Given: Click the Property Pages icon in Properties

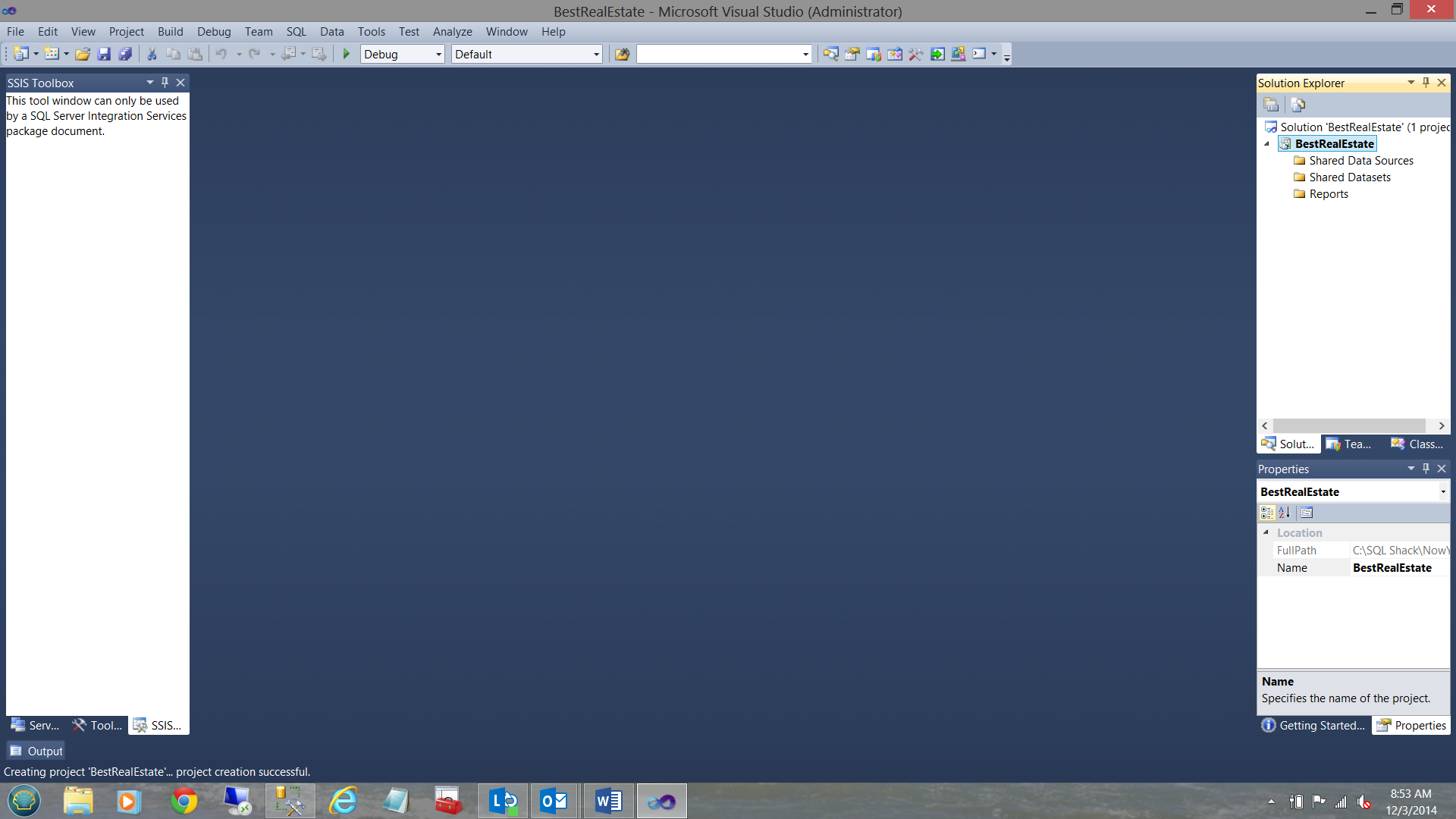Looking at the screenshot, I should pyautogui.click(x=1307, y=513).
